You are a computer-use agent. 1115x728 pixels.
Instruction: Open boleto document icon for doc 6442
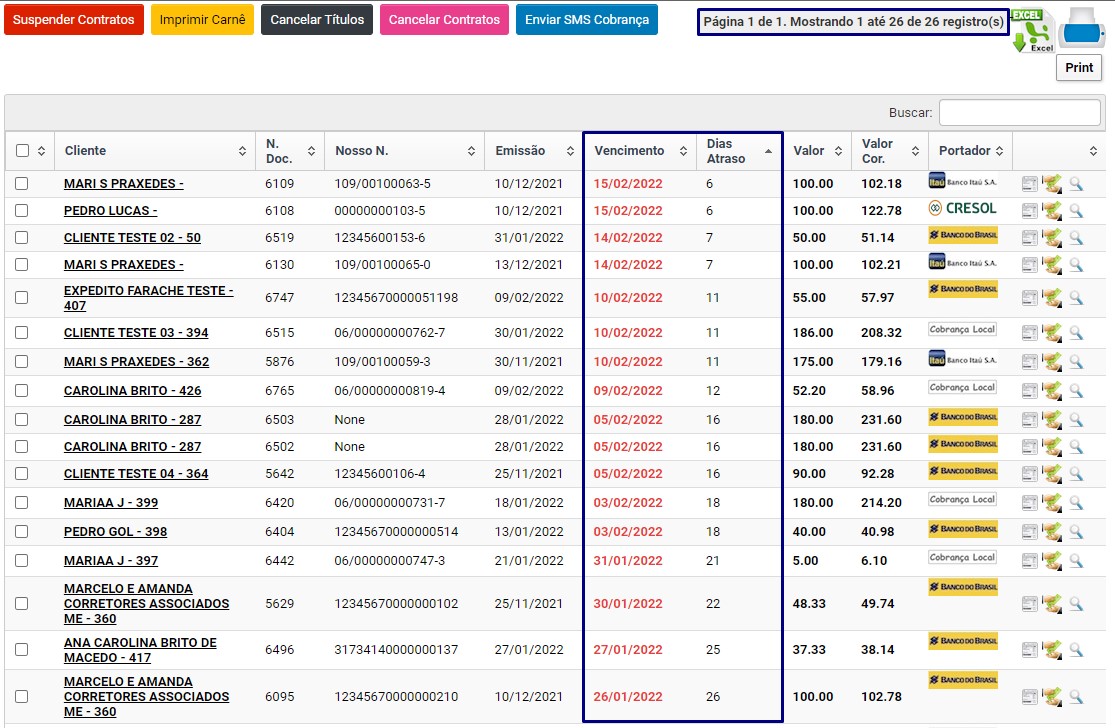click(1029, 561)
